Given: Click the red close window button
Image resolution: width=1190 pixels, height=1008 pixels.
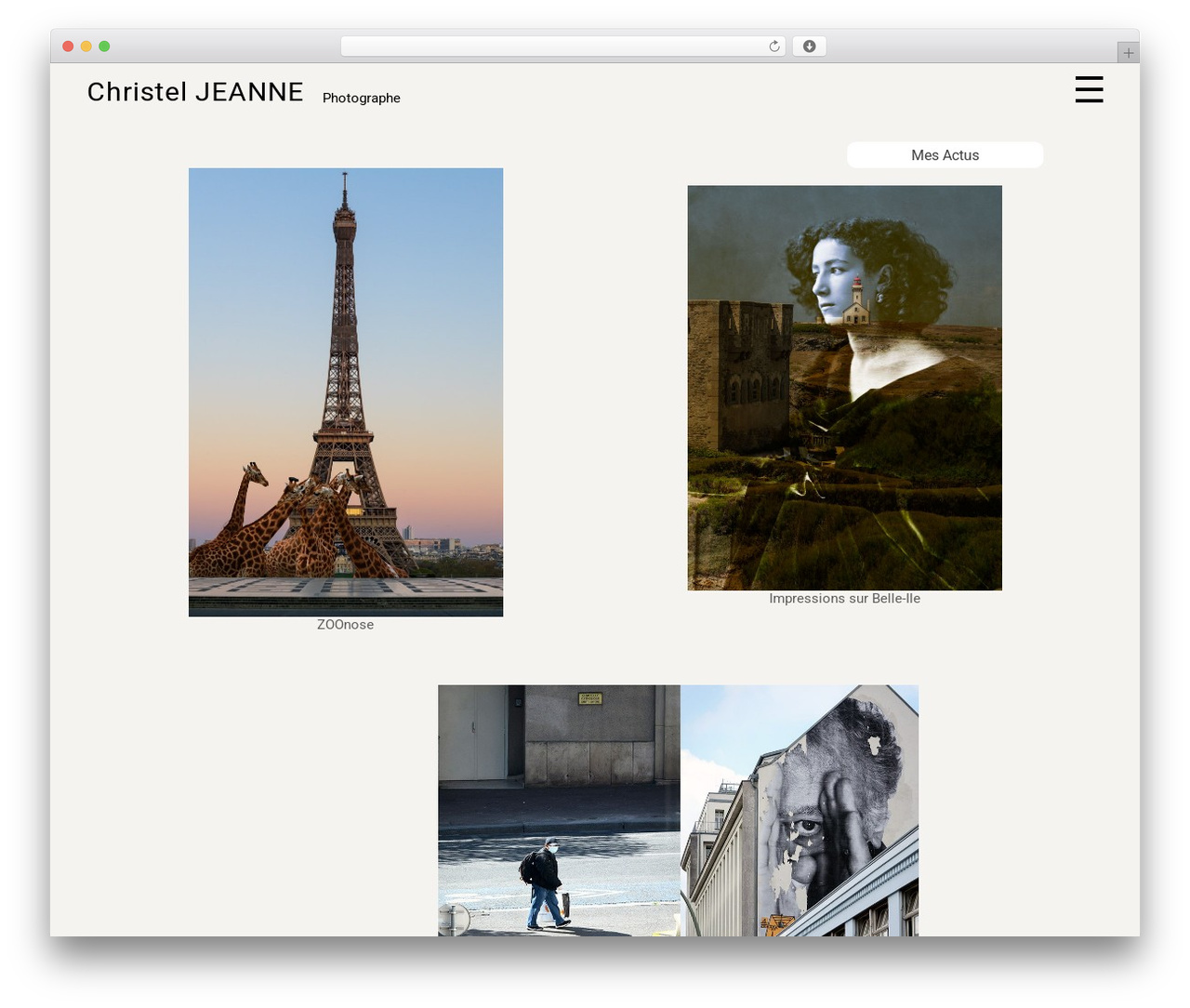Looking at the screenshot, I should click(68, 46).
